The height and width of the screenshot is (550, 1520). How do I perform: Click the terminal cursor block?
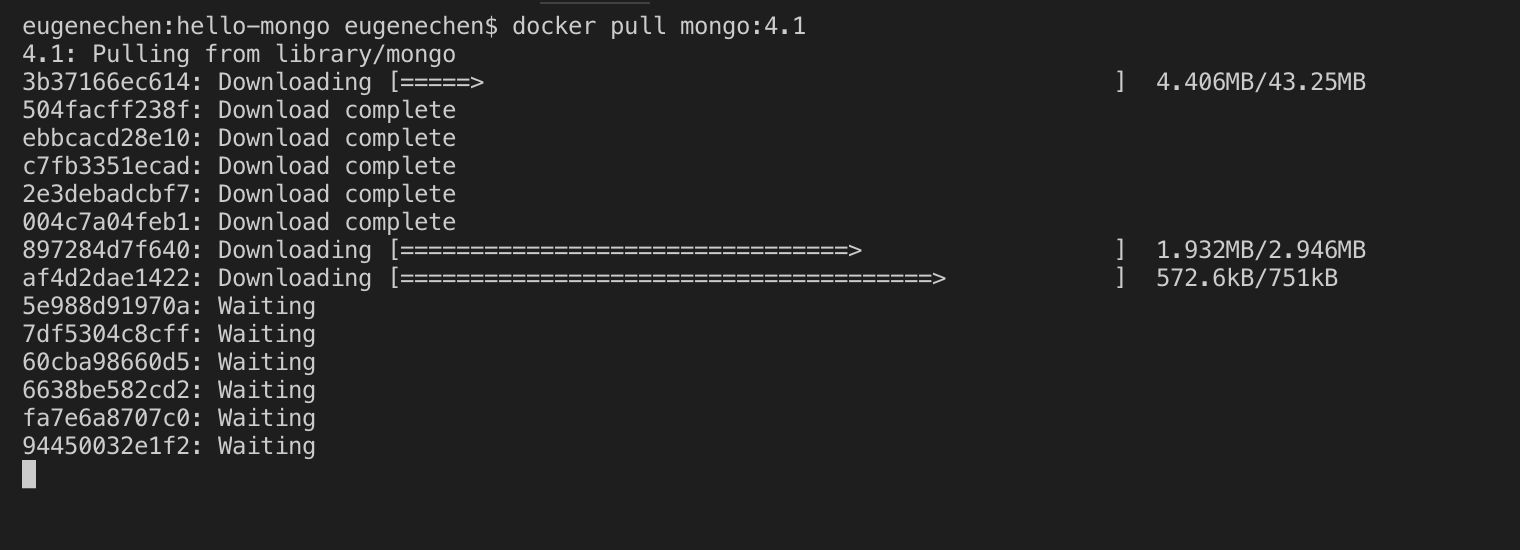point(29,474)
